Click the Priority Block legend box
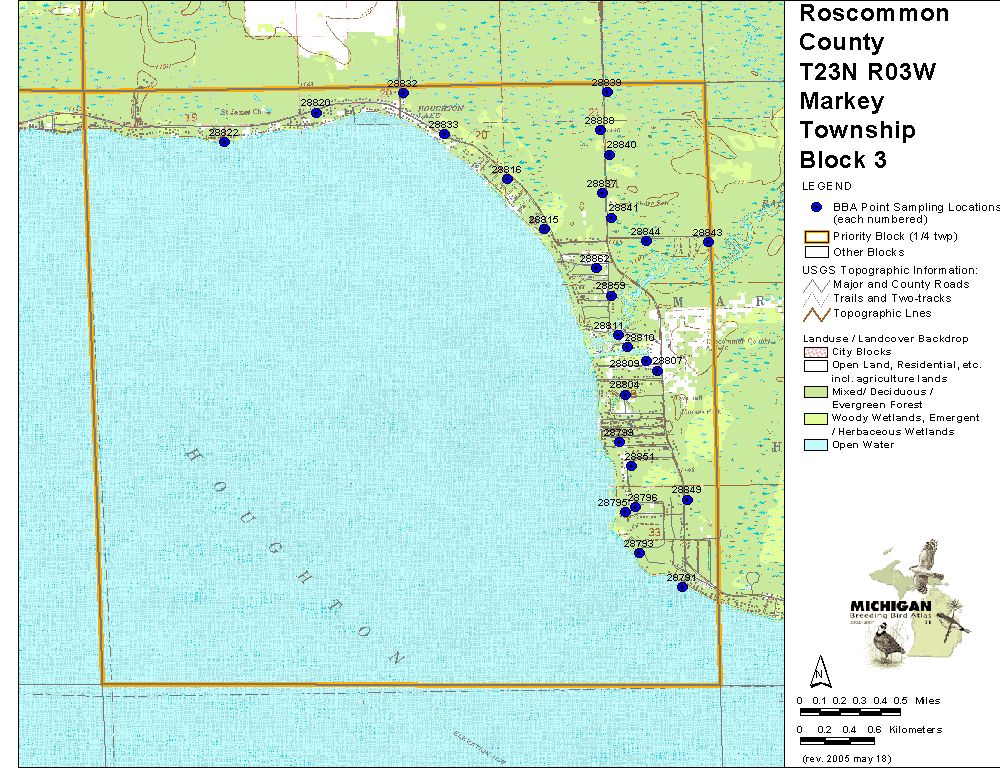 [x=817, y=237]
